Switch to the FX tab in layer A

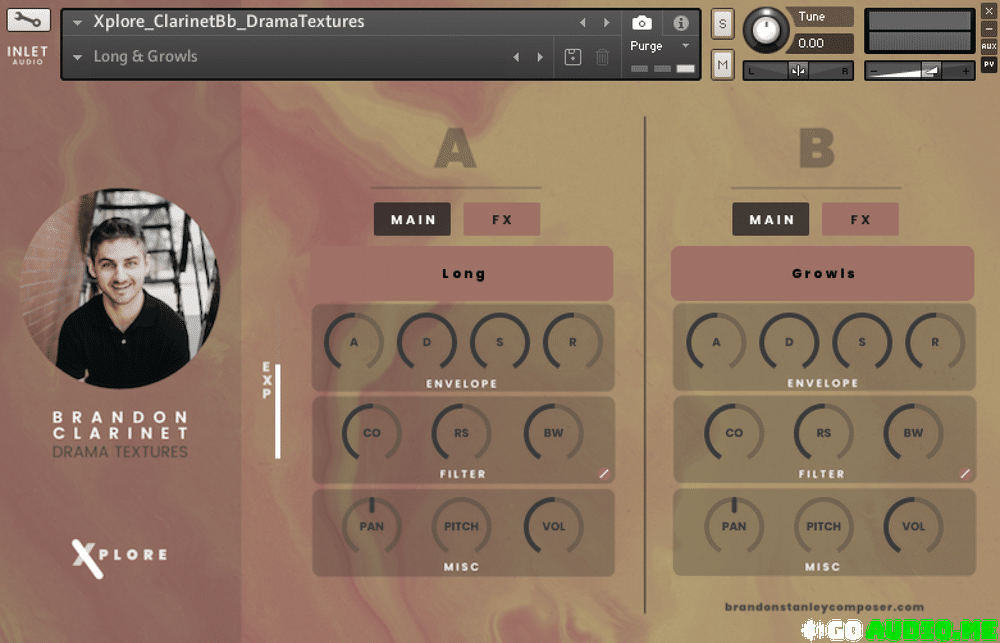click(x=501, y=219)
